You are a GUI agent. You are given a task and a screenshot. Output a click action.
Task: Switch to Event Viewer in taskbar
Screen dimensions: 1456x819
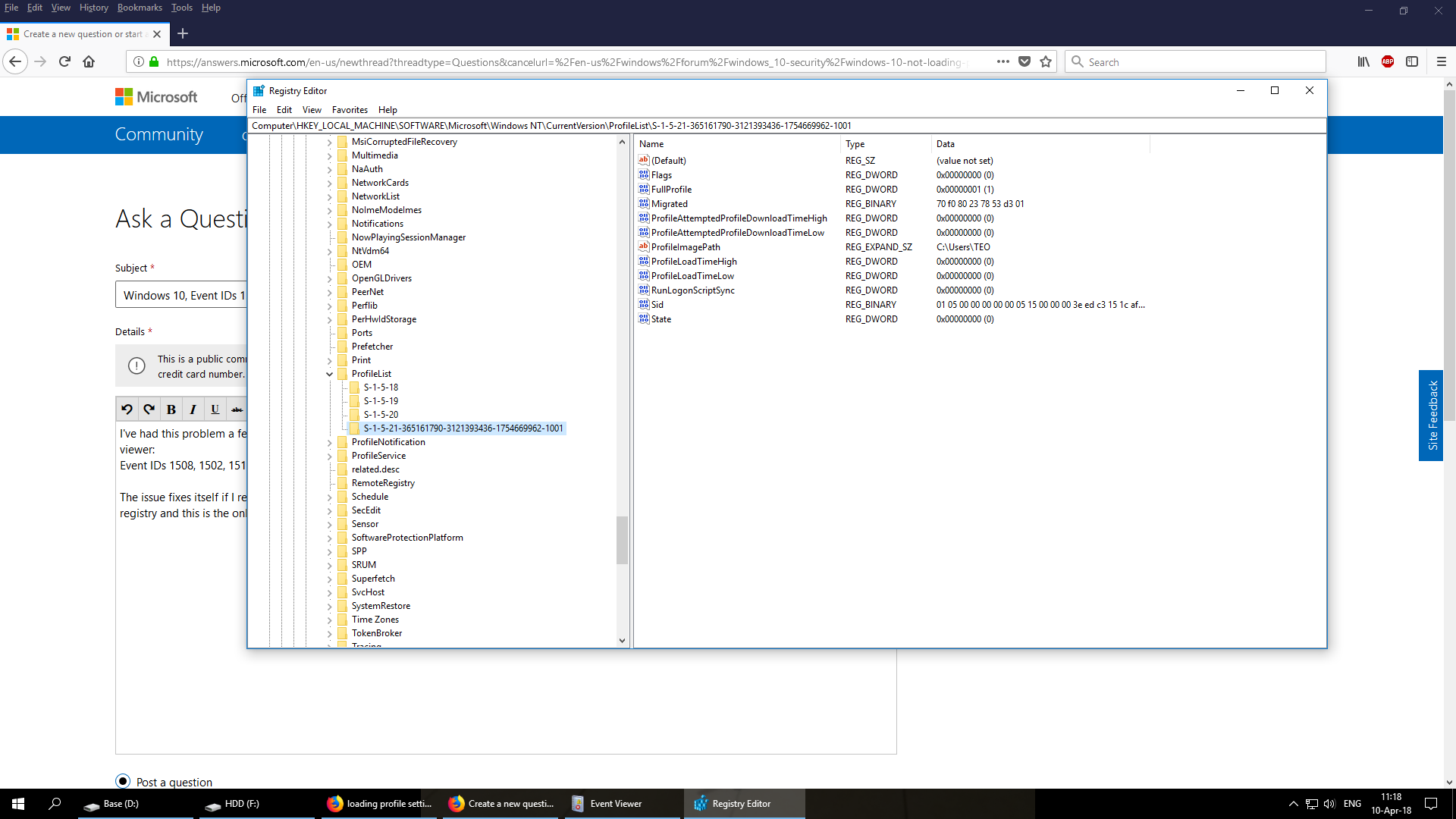point(615,804)
